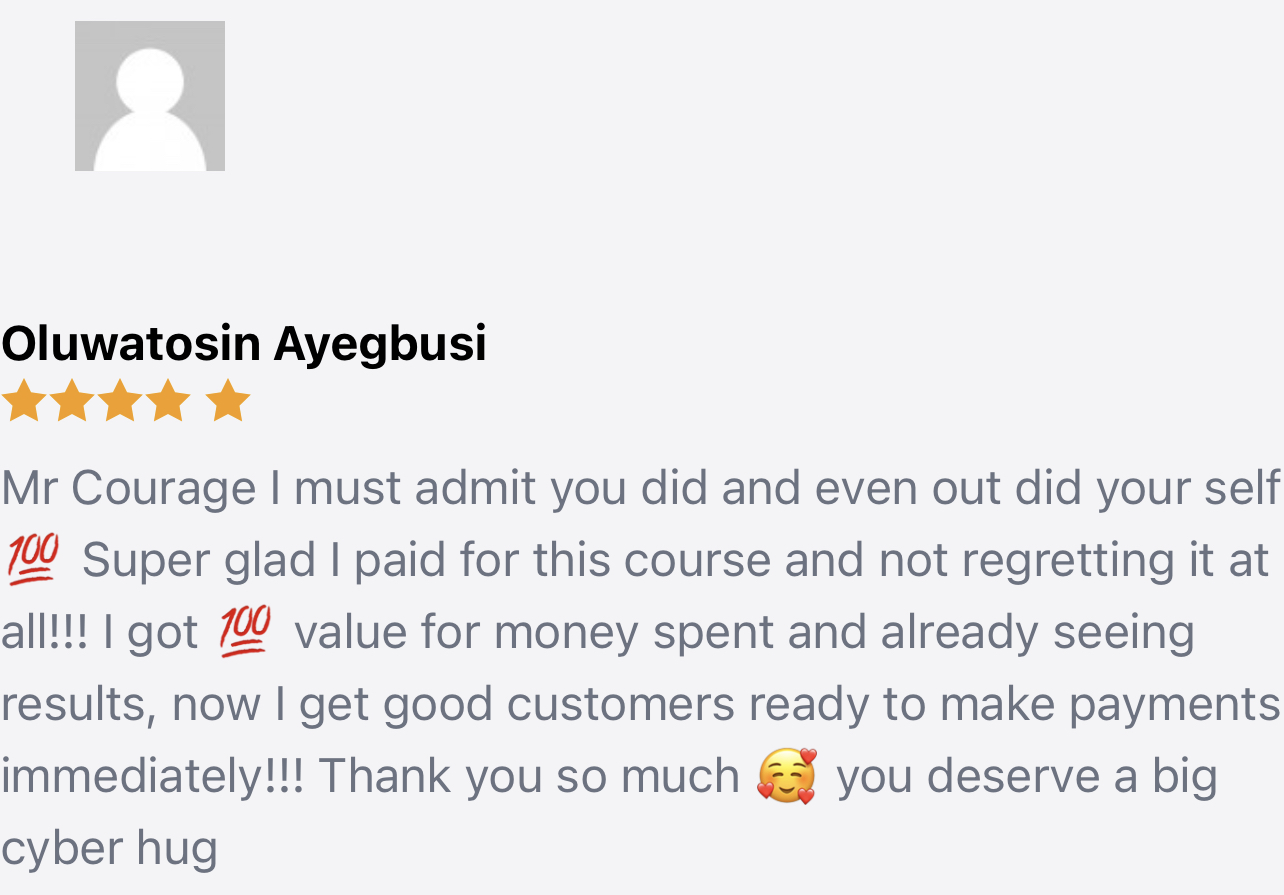Click the words "Mr Courage" in review
Viewport: 1284px width, 895px height.
[129, 488]
